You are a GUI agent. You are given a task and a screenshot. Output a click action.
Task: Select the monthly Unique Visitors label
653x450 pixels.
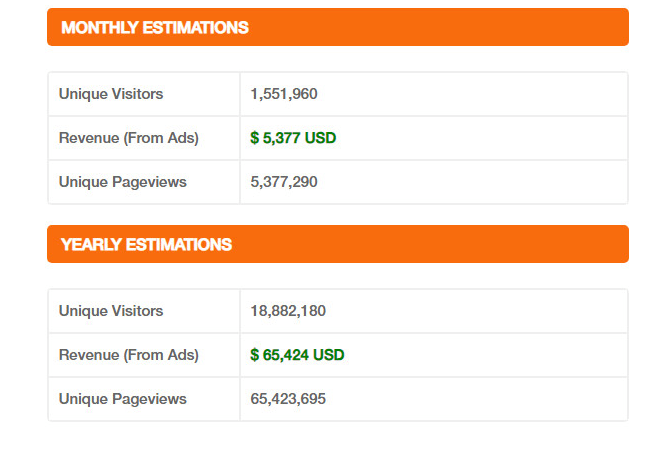111,94
